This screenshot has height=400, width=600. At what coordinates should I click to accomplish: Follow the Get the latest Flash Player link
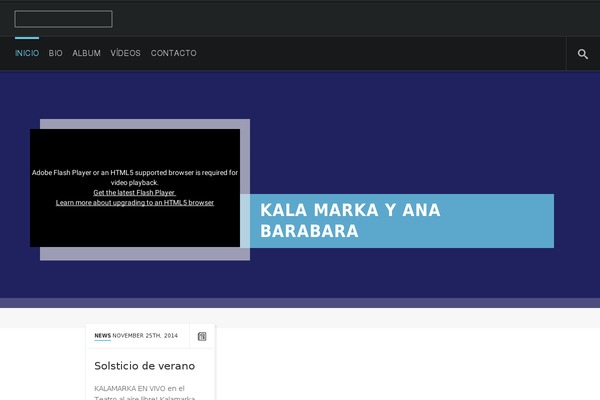click(134, 193)
